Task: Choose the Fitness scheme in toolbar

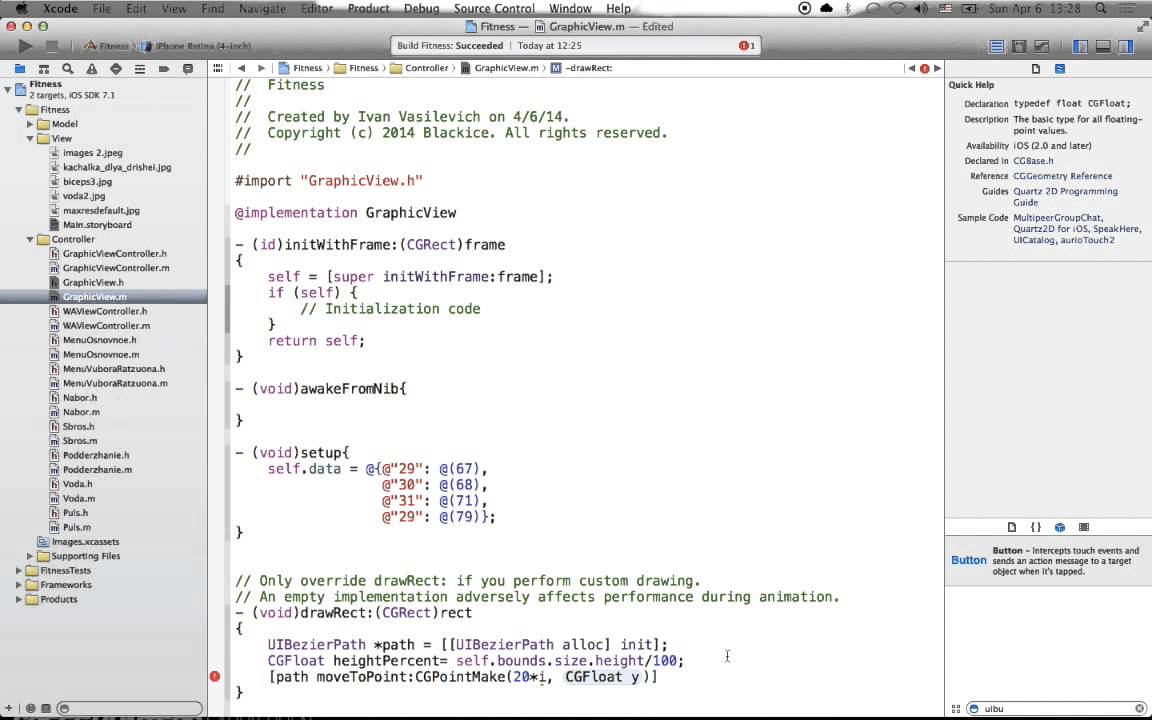Action: pos(107,46)
